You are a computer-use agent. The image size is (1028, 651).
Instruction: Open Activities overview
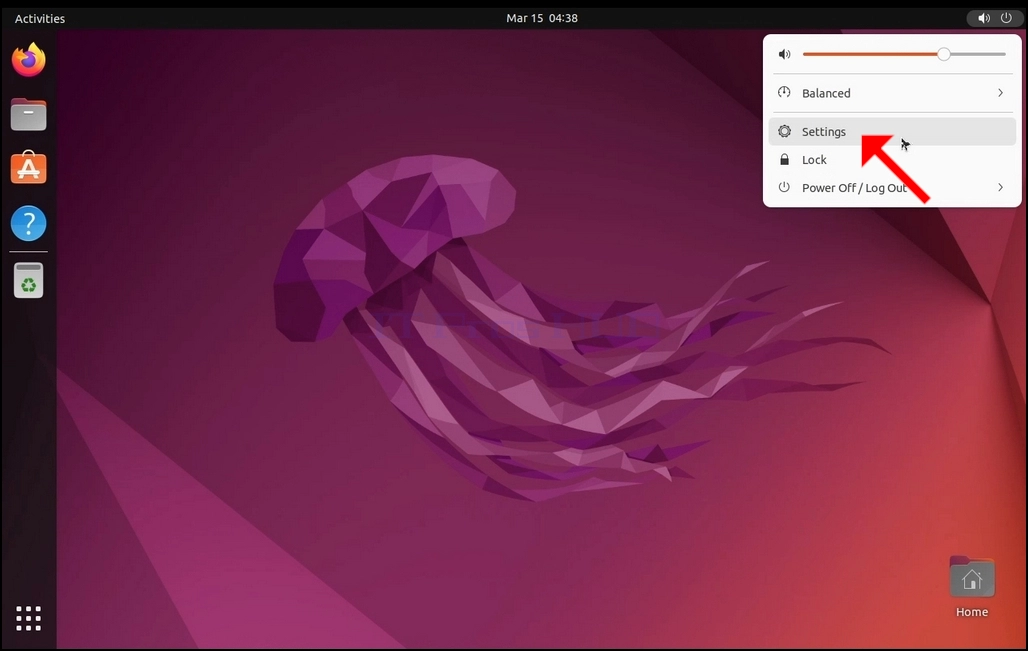[x=40, y=18]
